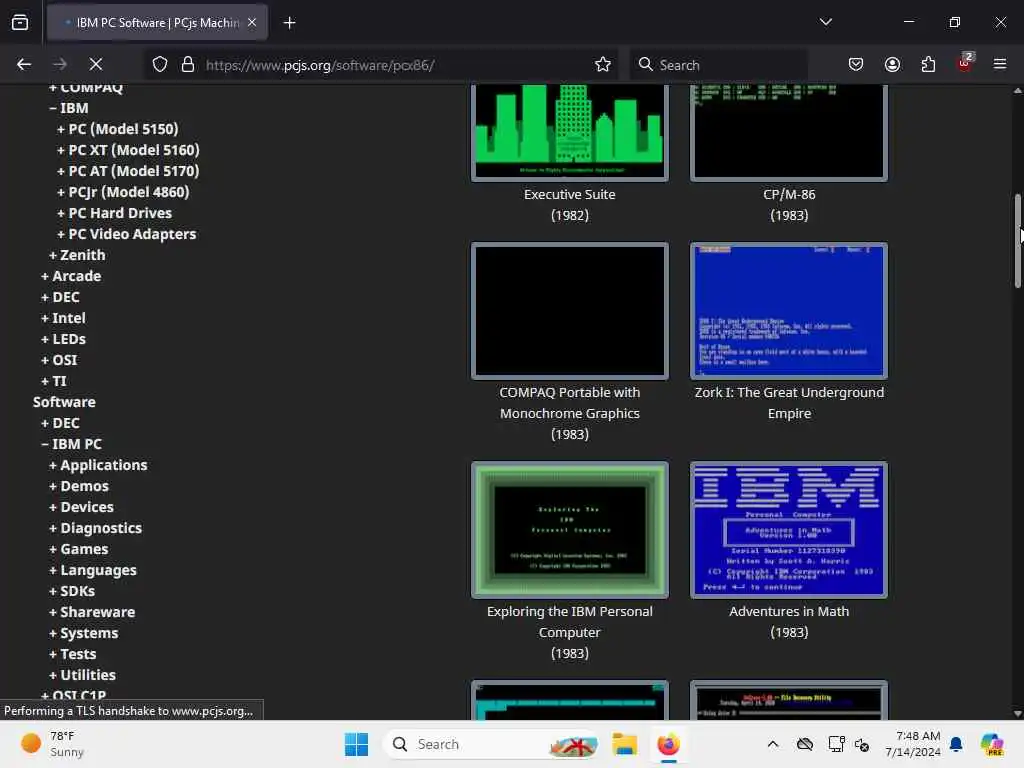Open Adventures in Math thumbnail
This screenshot has width=1024, height=768.
coord(789,530)
